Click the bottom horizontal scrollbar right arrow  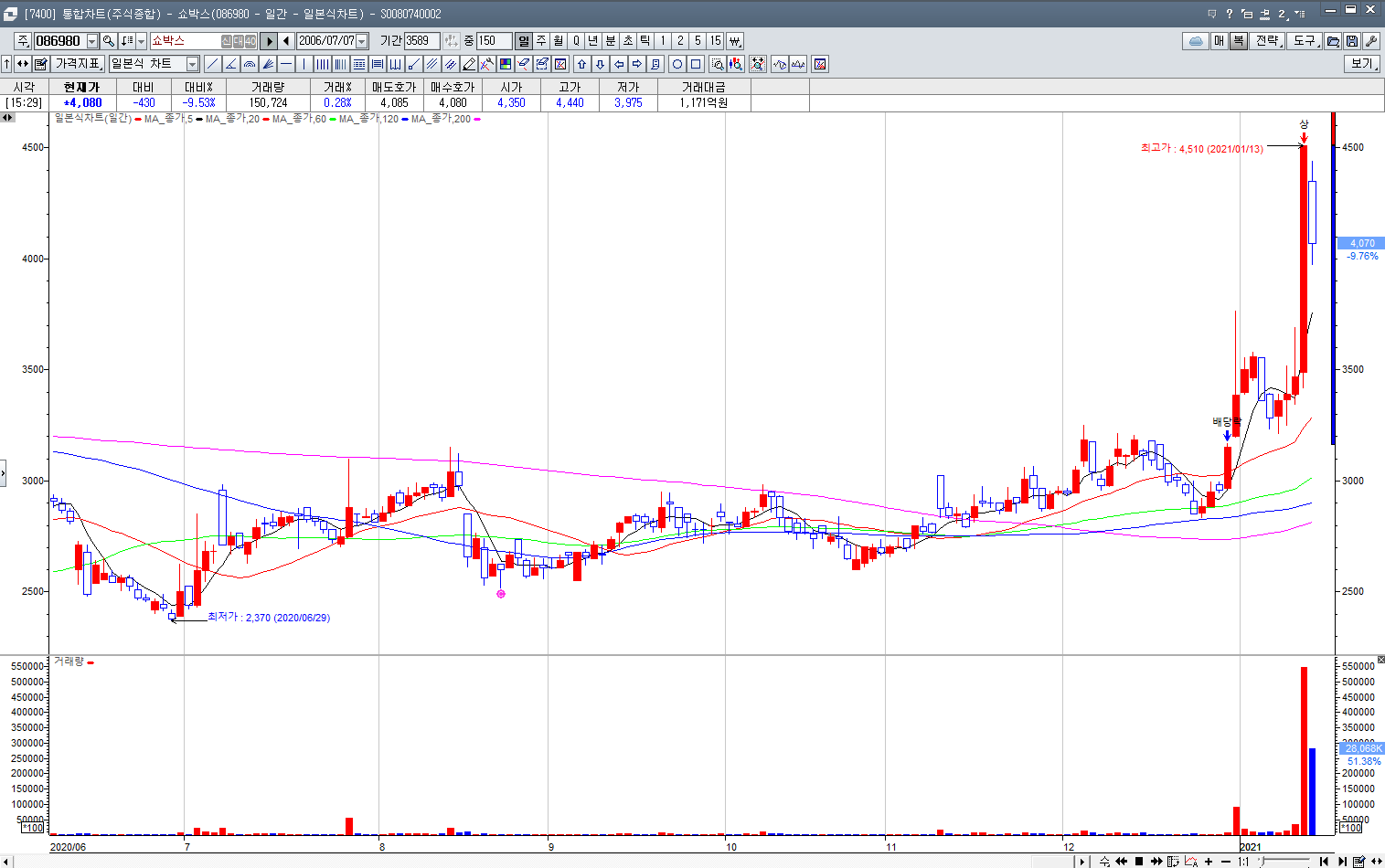point(1082,861)
